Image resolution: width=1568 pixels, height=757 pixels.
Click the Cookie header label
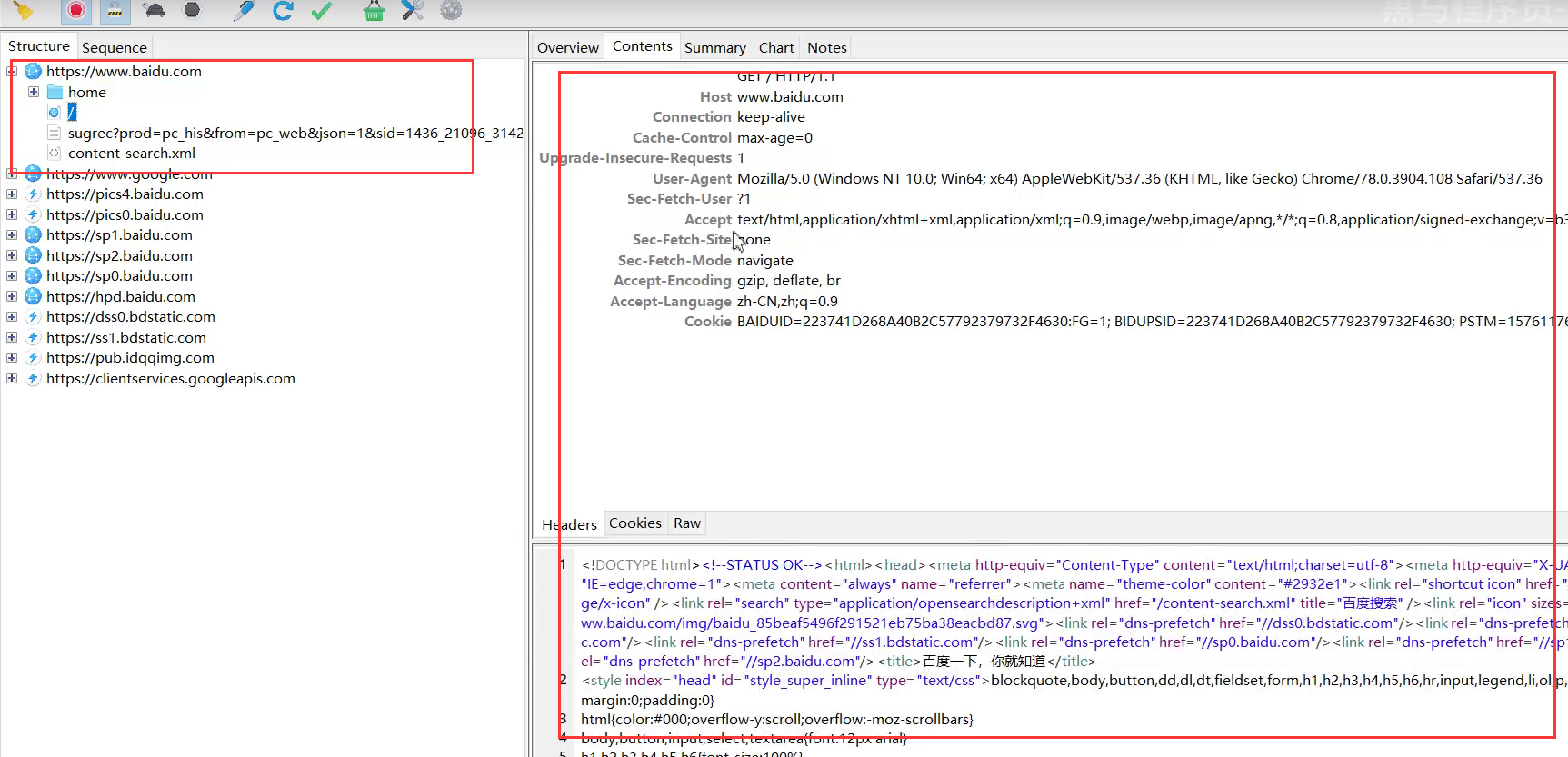708,321
